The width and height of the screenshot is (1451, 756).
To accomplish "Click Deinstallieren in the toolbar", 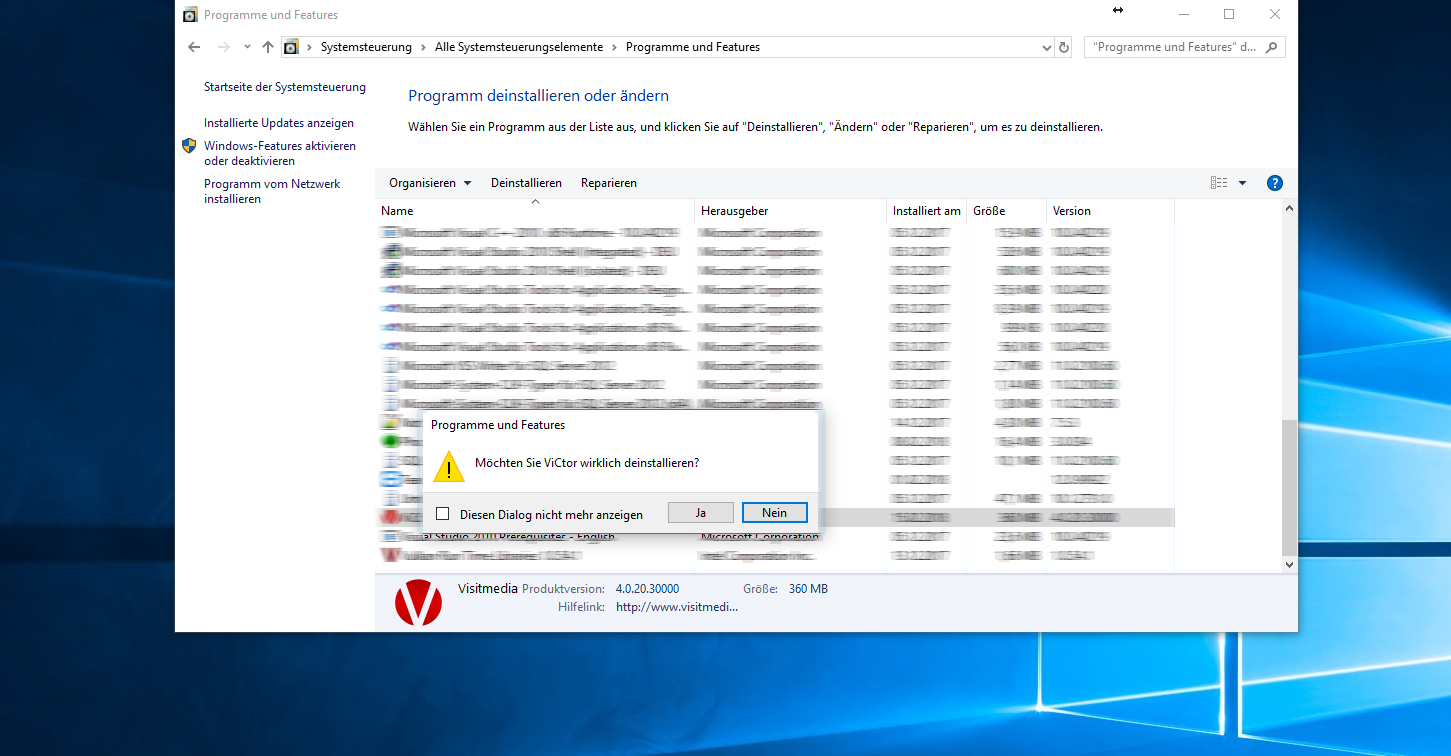I will (526, 183).
